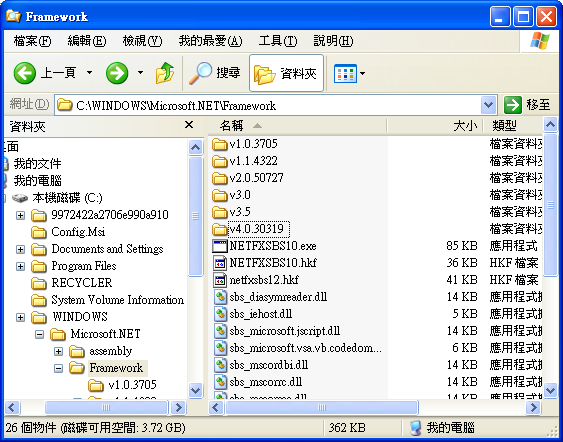
Task: Select the NETFXSBS10.exe application icon
Action: 219,246
